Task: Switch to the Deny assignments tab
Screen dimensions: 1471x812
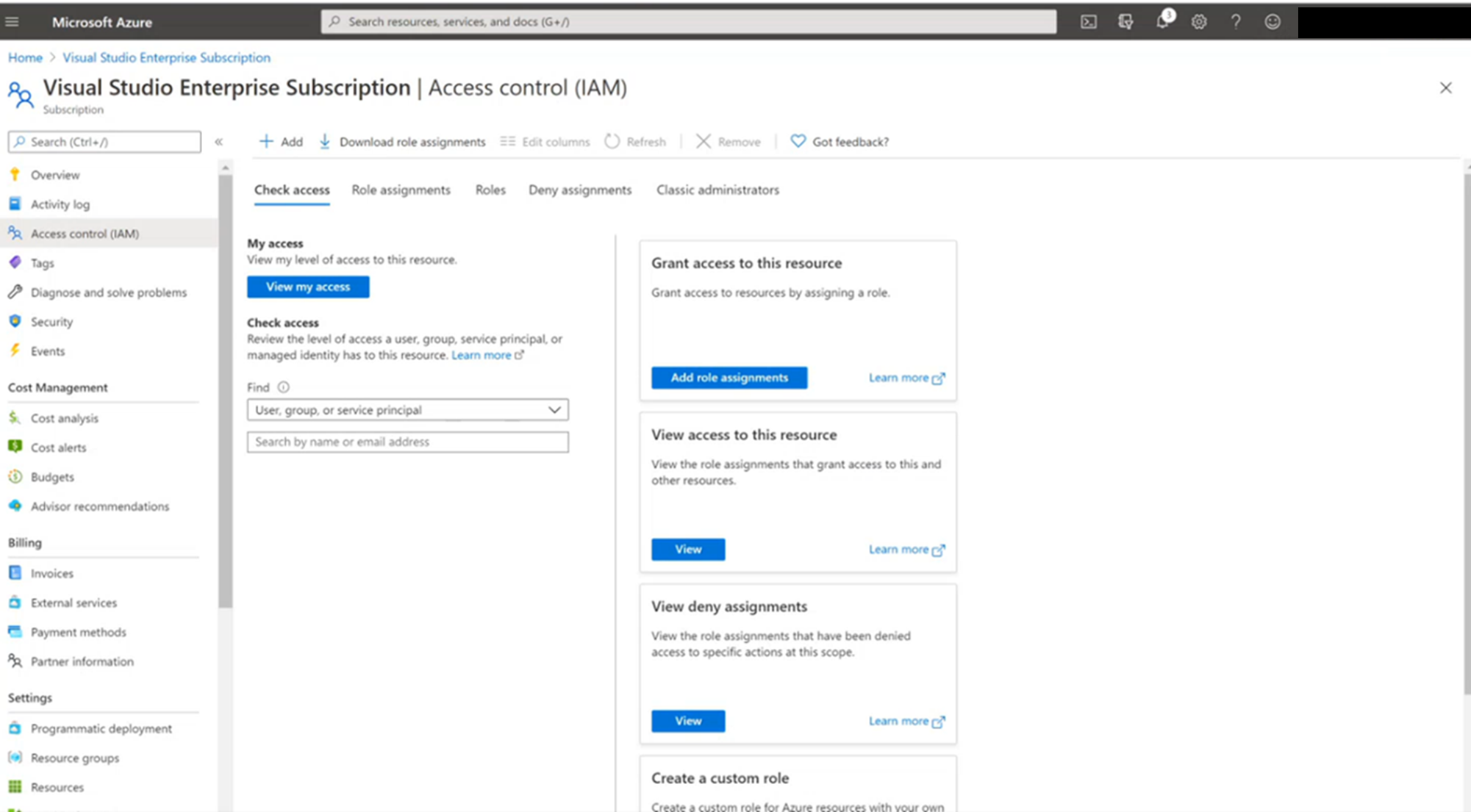Action: click(580, 189)
